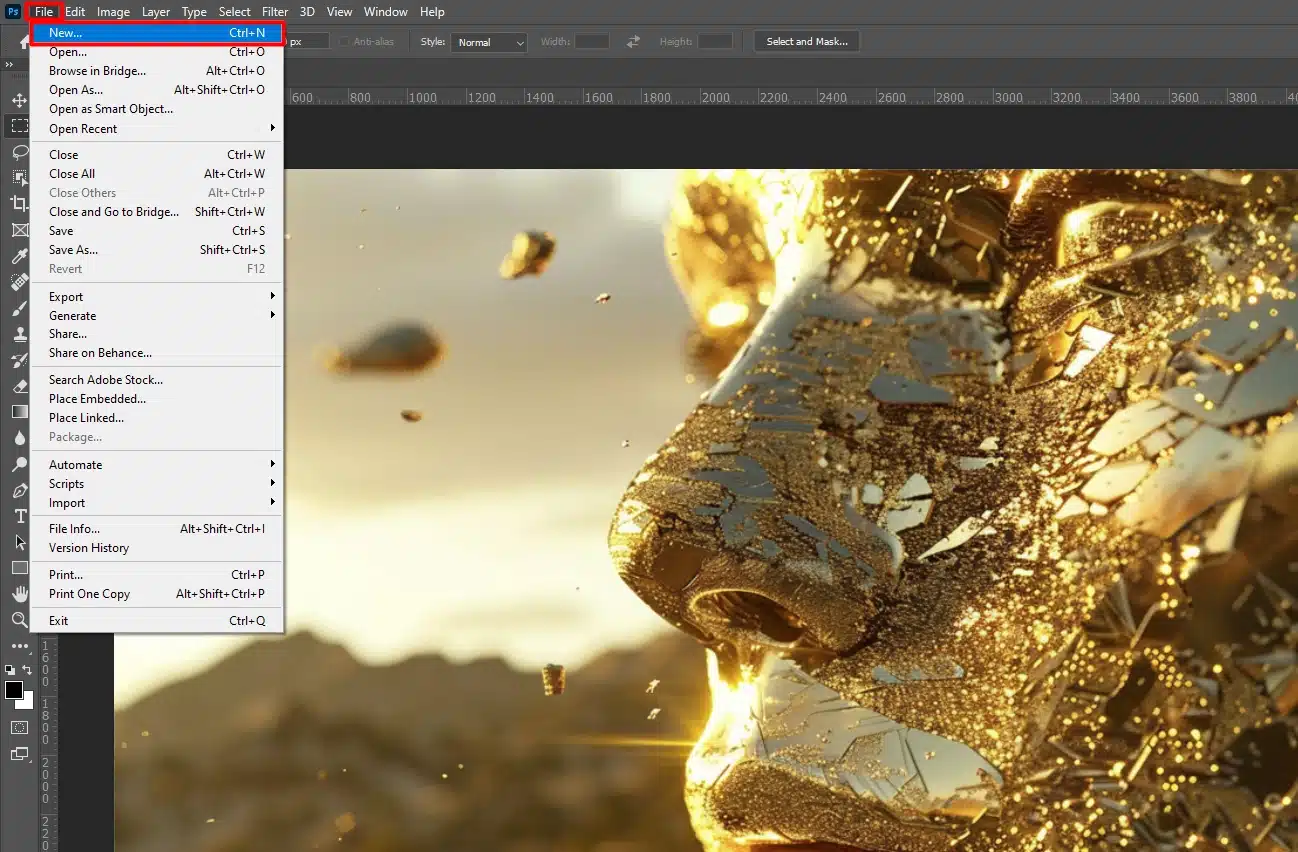1298x852 pixels.
Task: Select the Crop tool
Action: tap(19, 204)
